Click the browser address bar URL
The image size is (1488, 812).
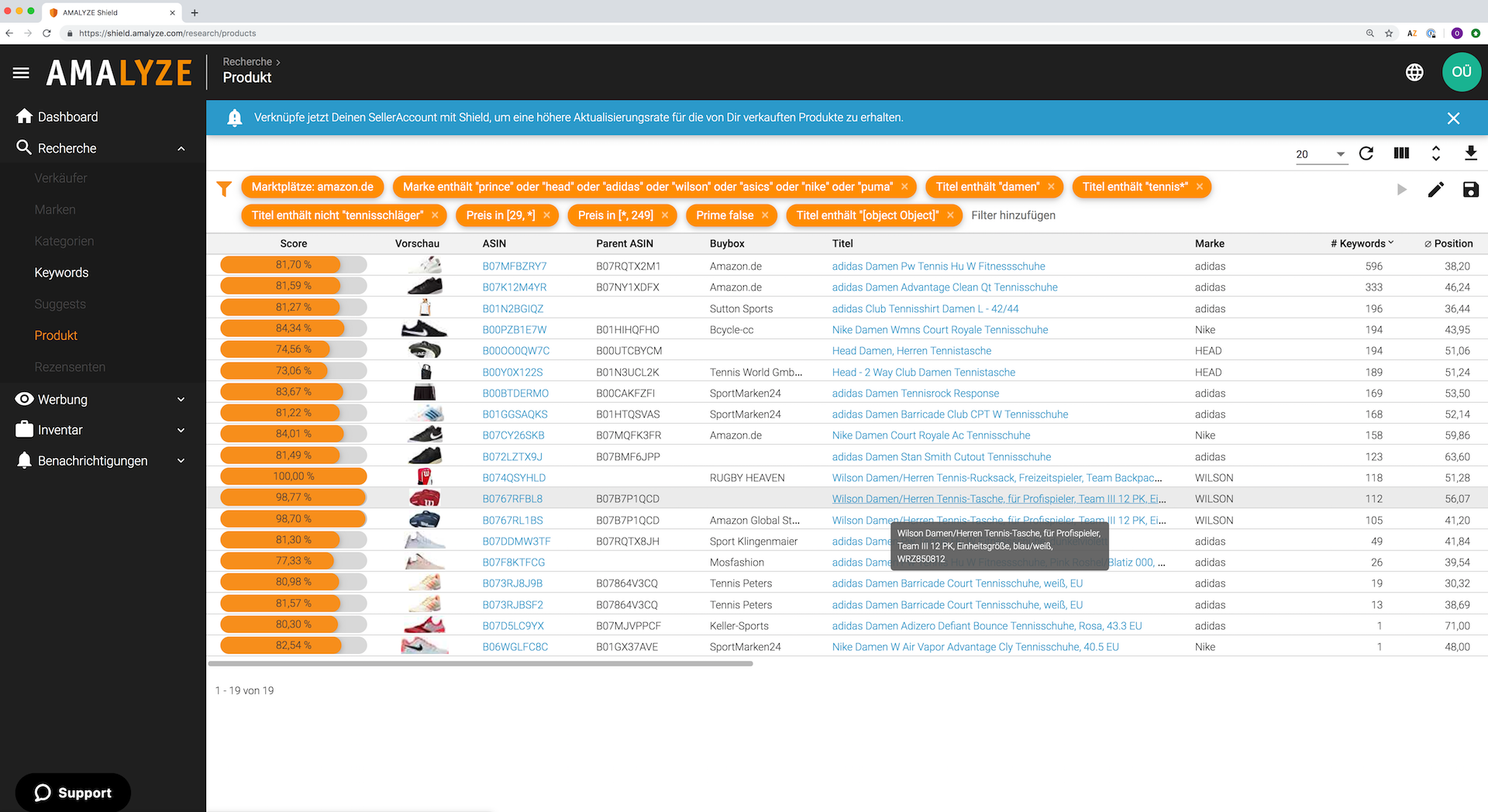167,33
